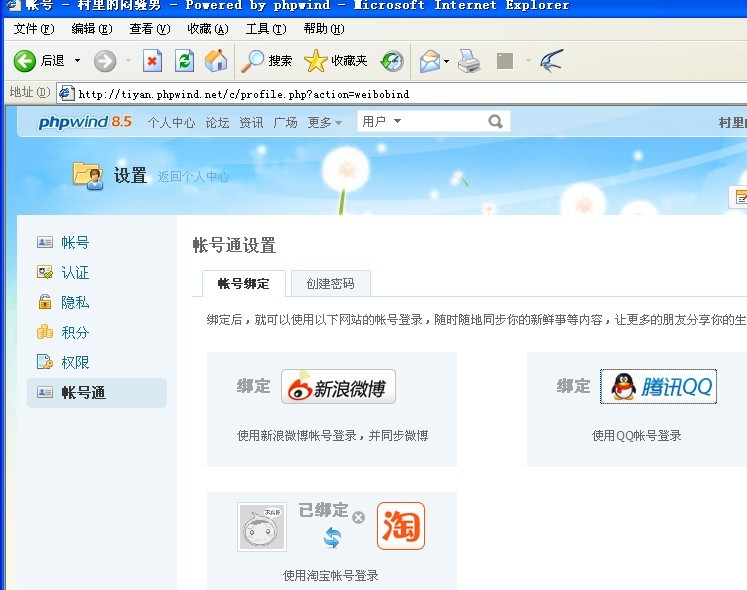This screenshot has width=747, height=590.
Task: Click the 认证 sidebar certificate icon
Action: pos(45,272)
